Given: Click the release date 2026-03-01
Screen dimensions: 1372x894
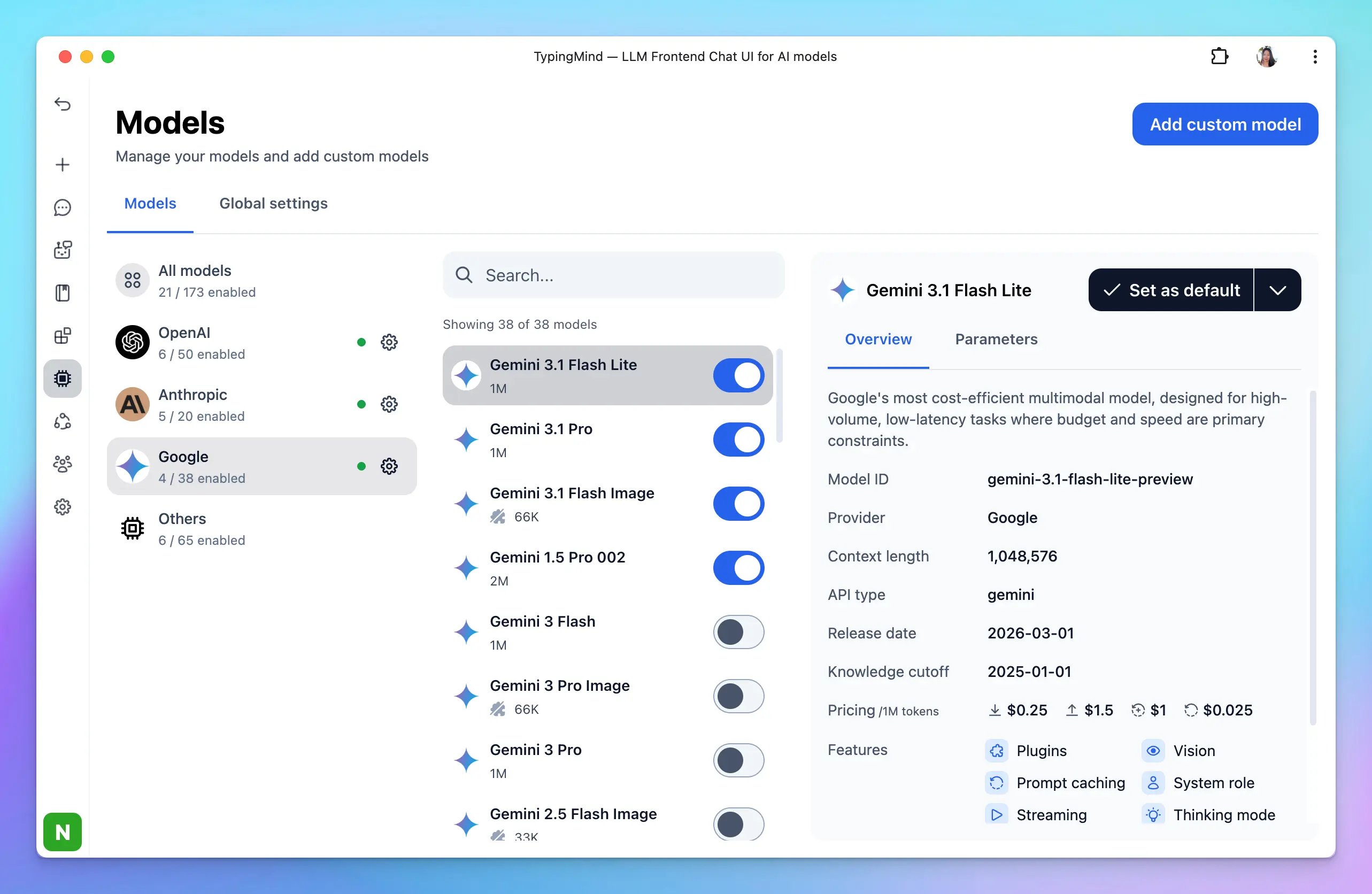Looking at the screenshot, I should tap(1031, 633).
